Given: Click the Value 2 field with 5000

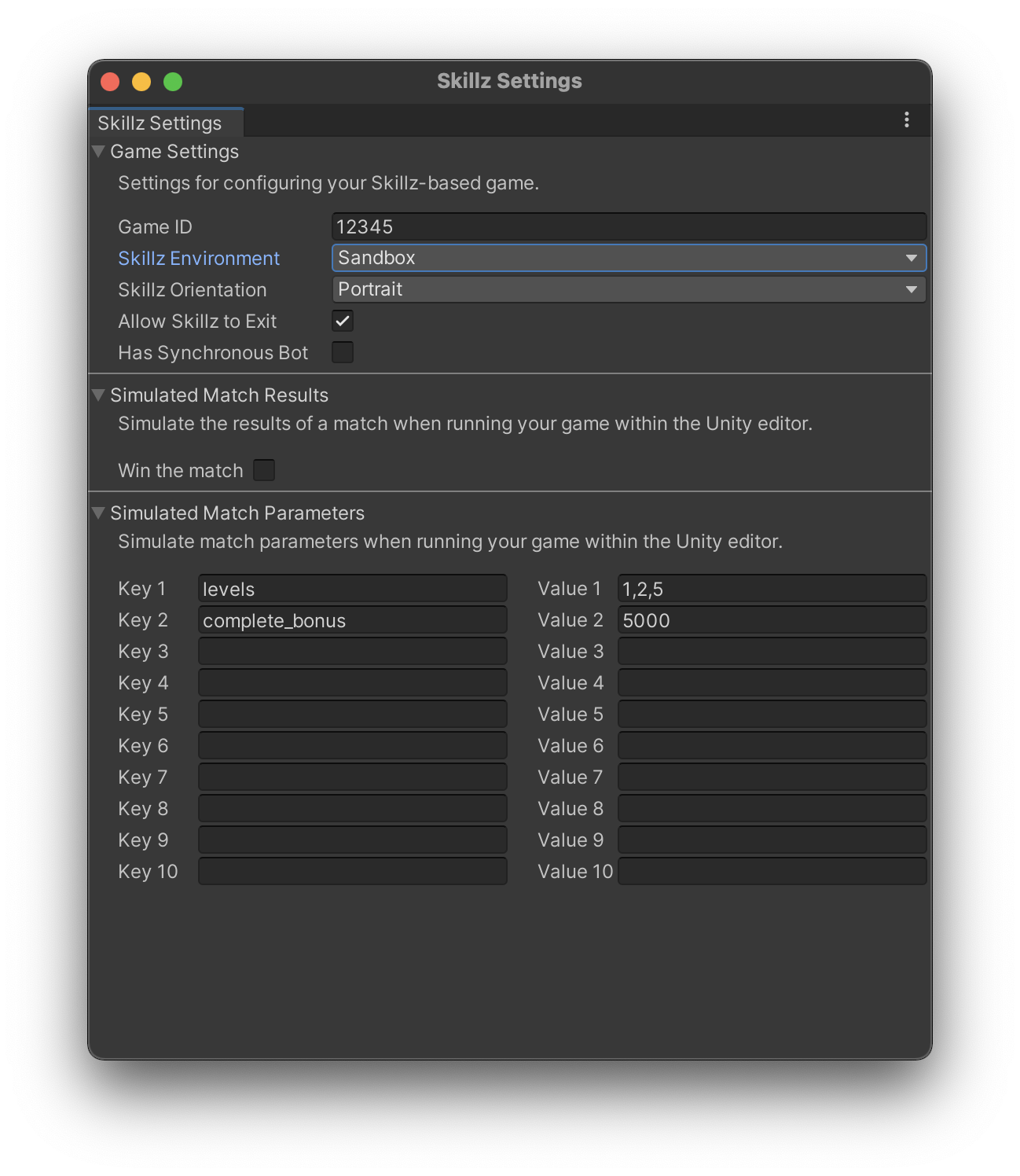Looking at the screenshot, I should coord(772,620).
